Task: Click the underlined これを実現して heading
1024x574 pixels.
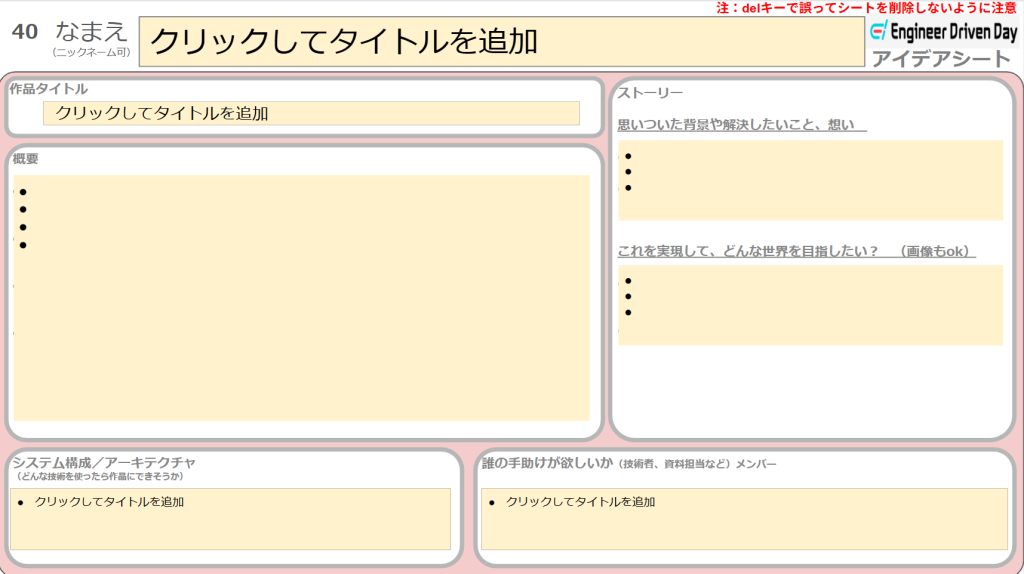Action: coord(796,251)
